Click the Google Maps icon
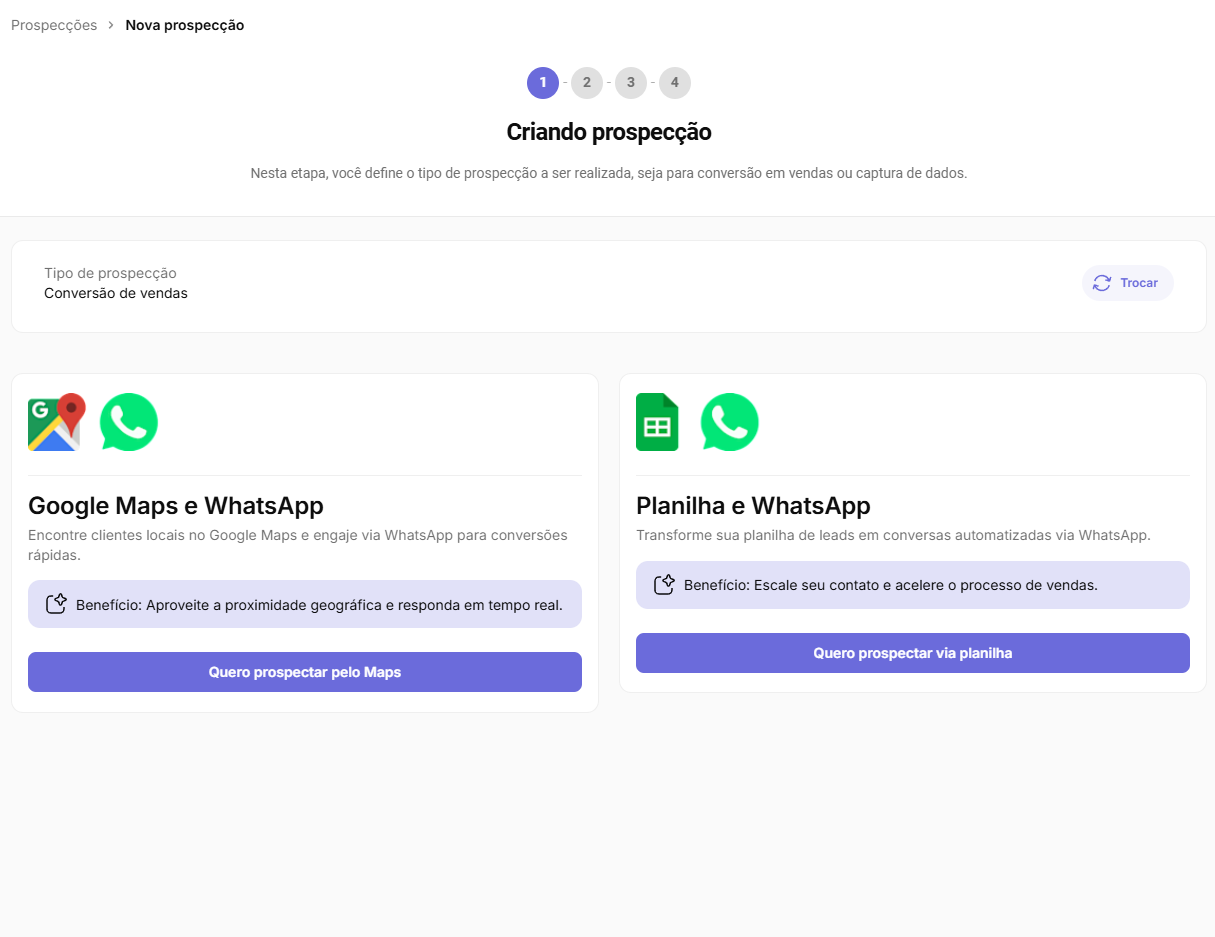 [57, 422]
